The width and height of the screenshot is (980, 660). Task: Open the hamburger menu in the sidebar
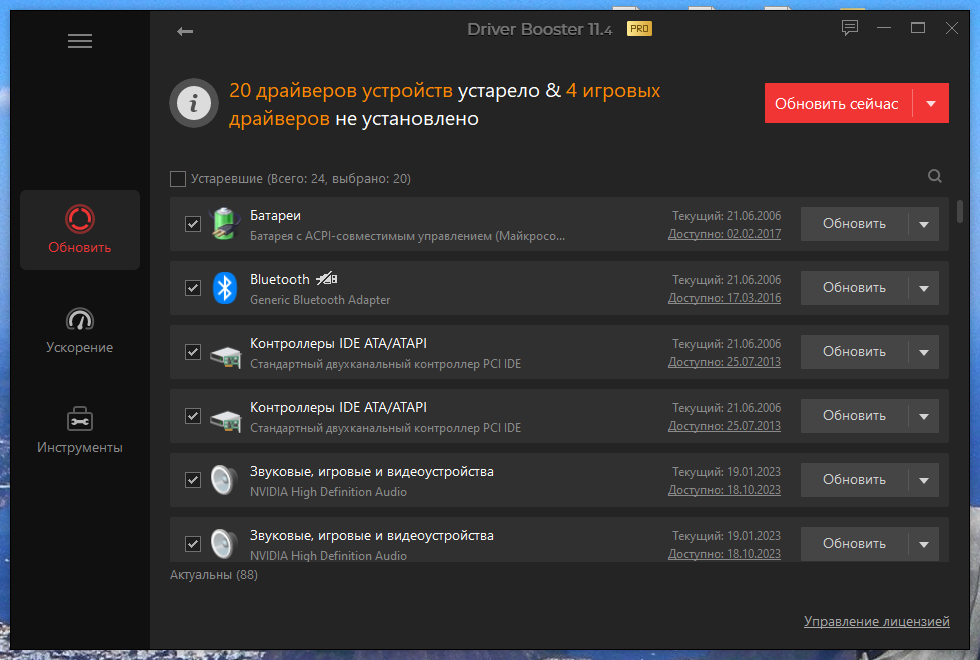pos(80,41)
